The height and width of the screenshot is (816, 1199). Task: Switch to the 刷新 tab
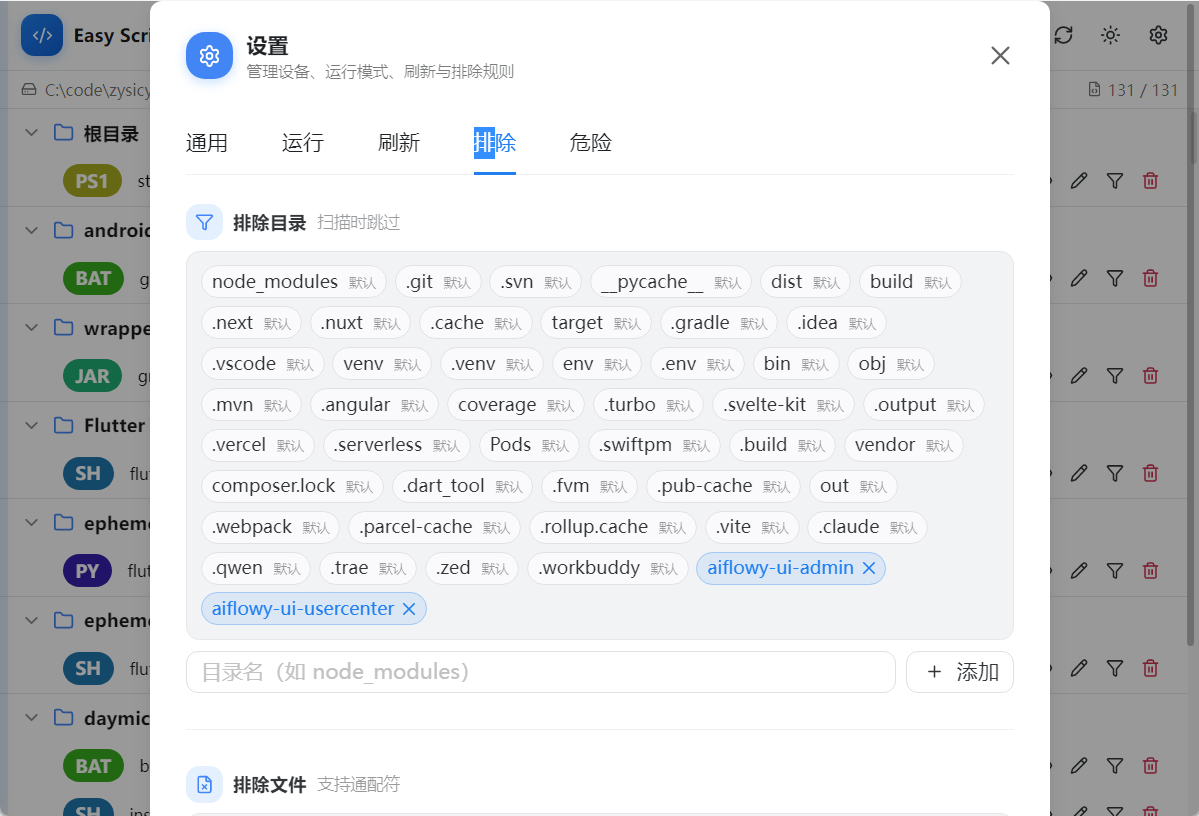398,143
